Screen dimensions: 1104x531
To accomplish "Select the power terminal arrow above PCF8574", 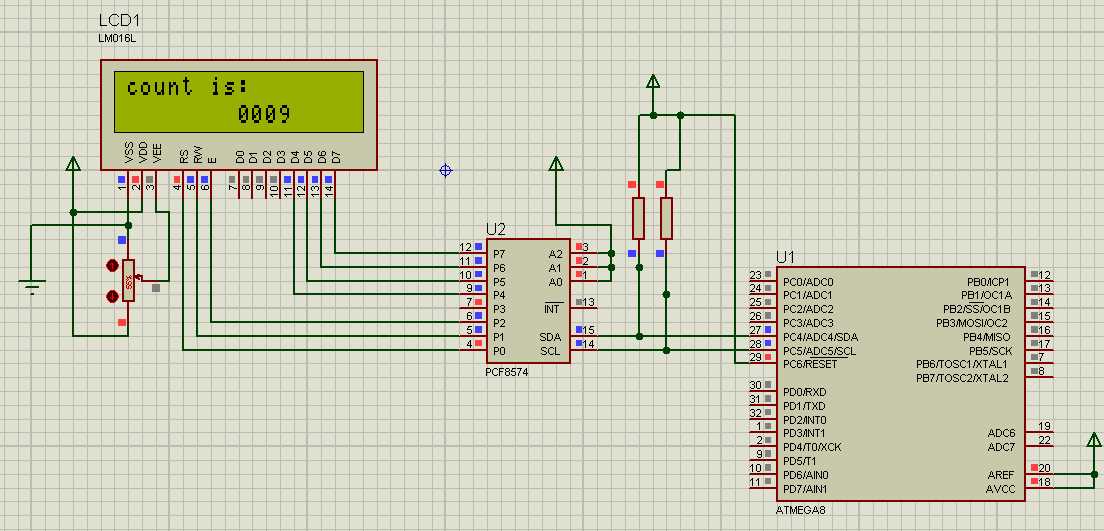I will [x=556, y=163].
